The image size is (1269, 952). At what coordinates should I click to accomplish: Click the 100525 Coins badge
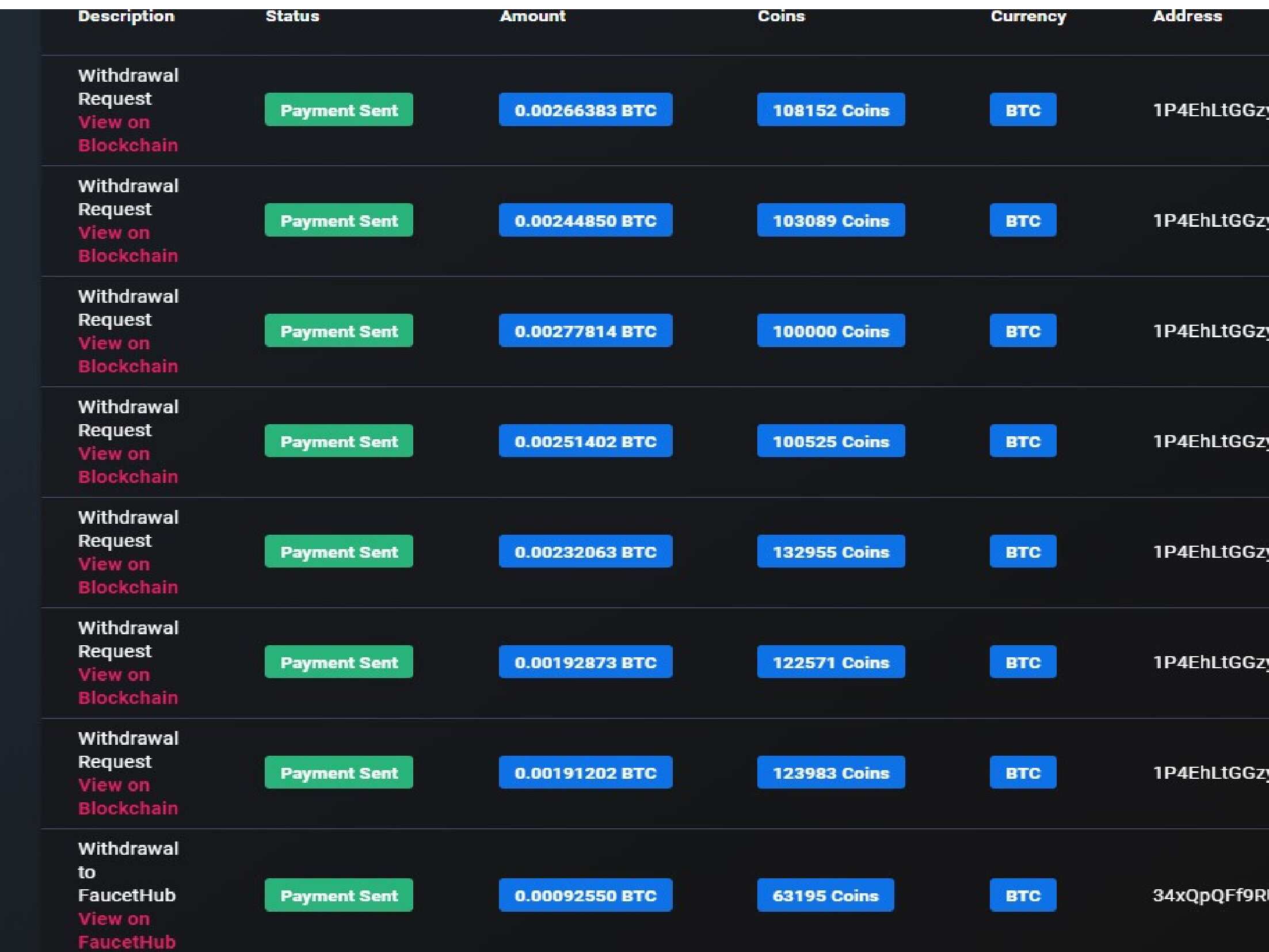(831, 441)
